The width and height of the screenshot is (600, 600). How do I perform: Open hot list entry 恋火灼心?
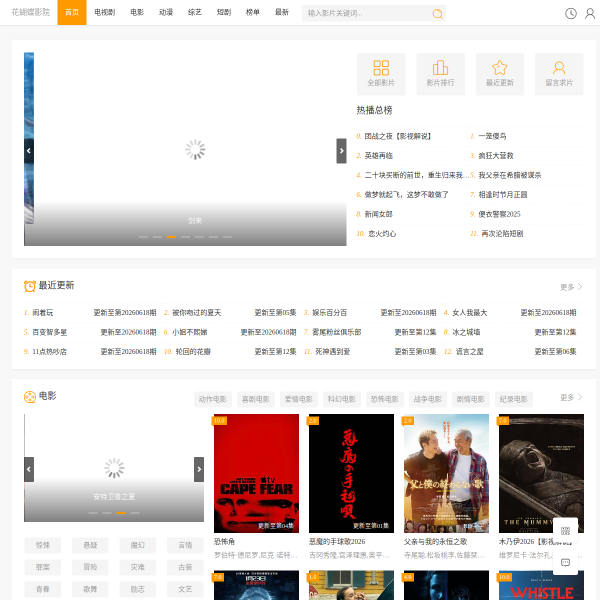coord(382,234)
